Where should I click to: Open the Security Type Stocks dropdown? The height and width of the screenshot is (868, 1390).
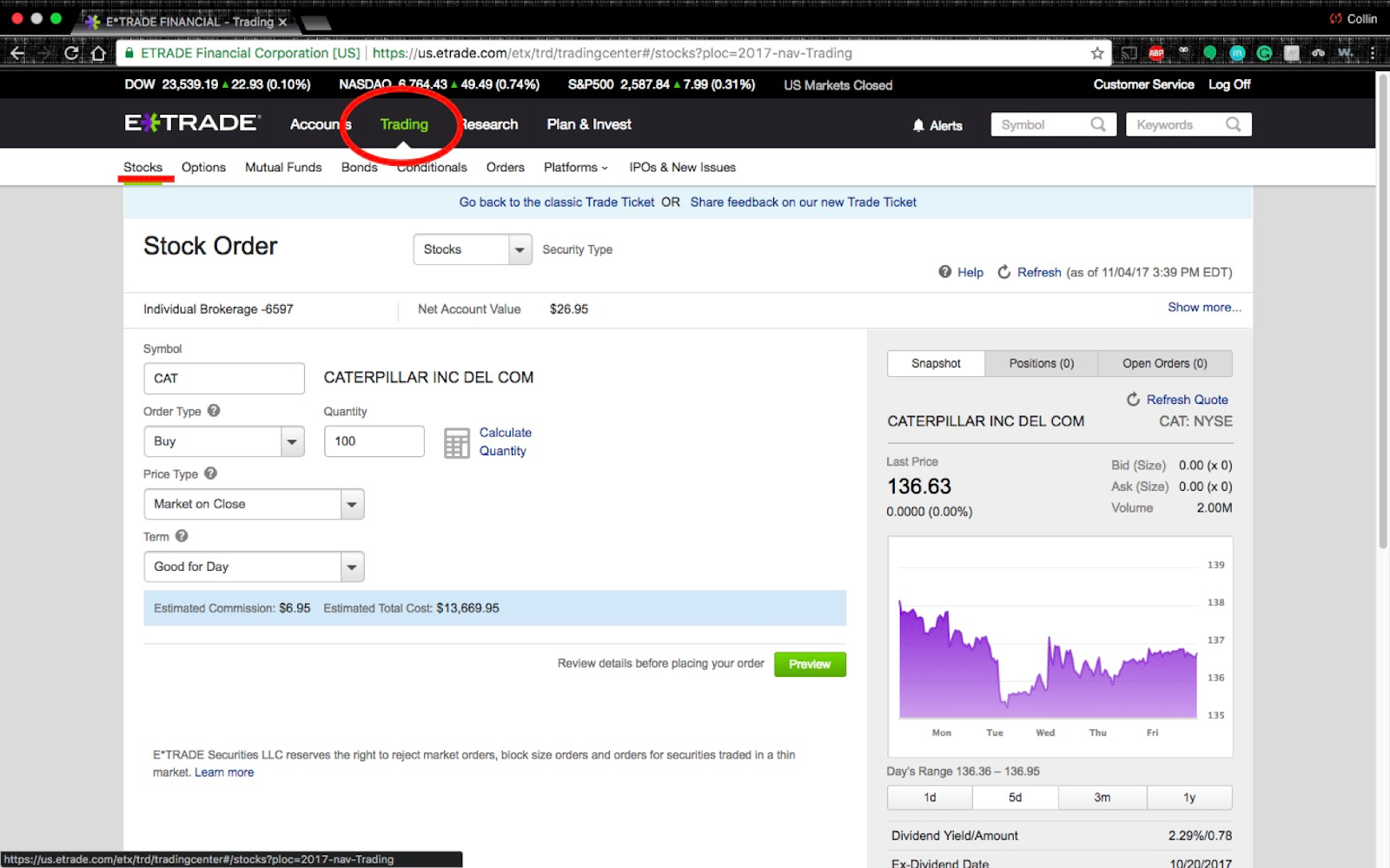[473, 249]
